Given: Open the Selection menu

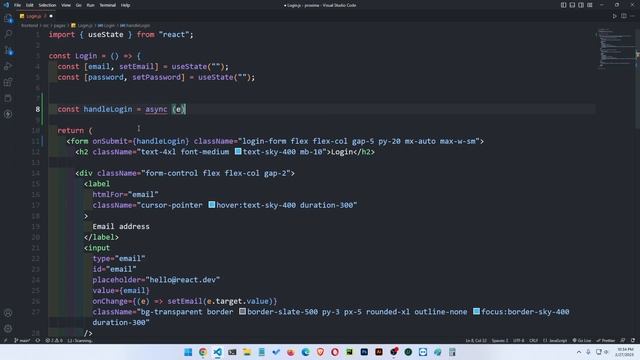Looking at the screenshot, I should pyautogui.click(x=47, y=5).
